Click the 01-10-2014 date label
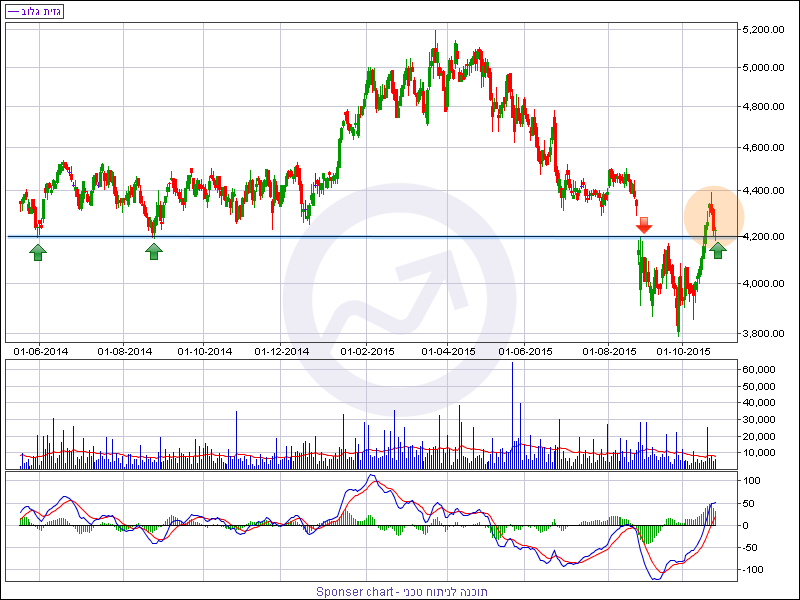This screenshot has height=600, width=800. pyautogui.click(x=205, y=351)
